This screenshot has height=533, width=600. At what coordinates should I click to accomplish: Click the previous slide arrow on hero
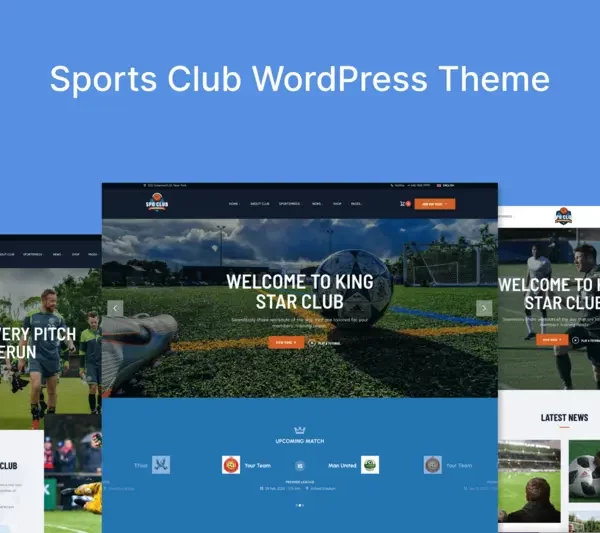point(115,308)
